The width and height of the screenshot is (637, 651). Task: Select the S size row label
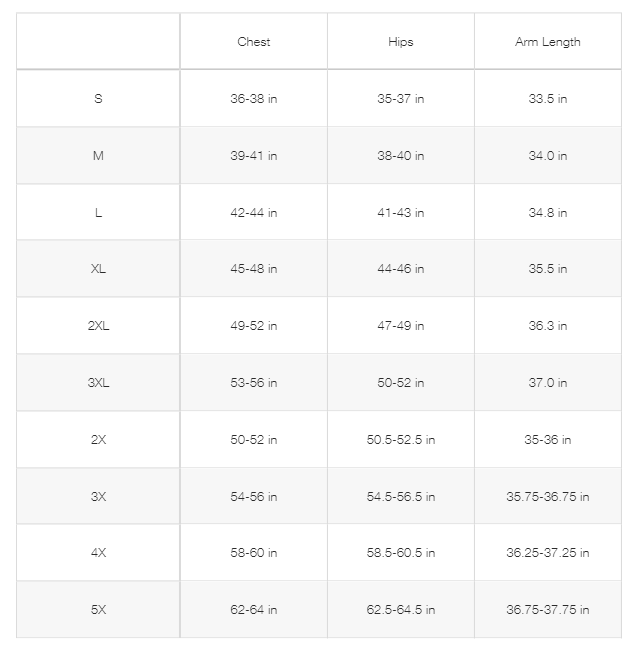(x=98, y=99)
